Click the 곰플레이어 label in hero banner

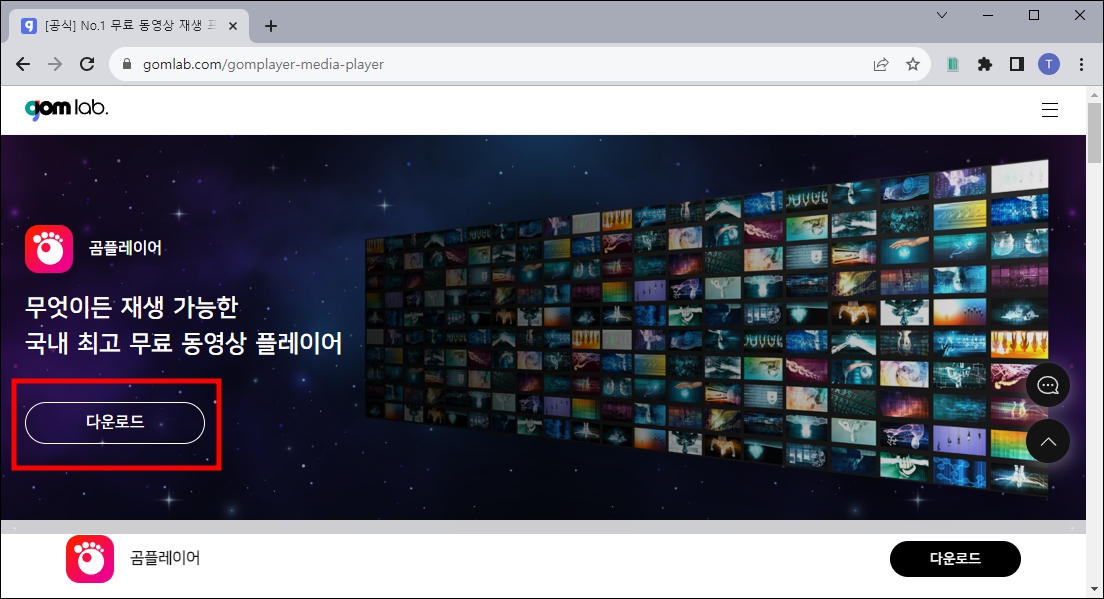125,248
